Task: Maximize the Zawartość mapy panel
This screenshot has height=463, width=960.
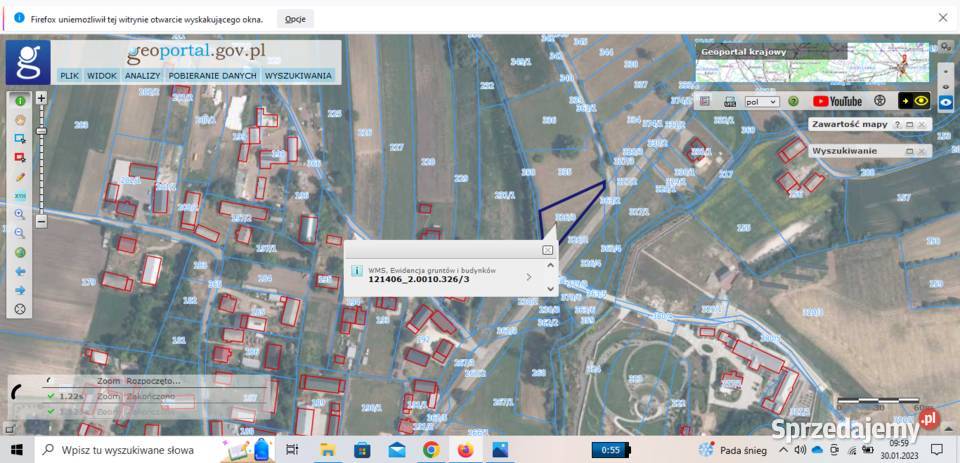Action: pyautogui.click(x=910, y=124)
